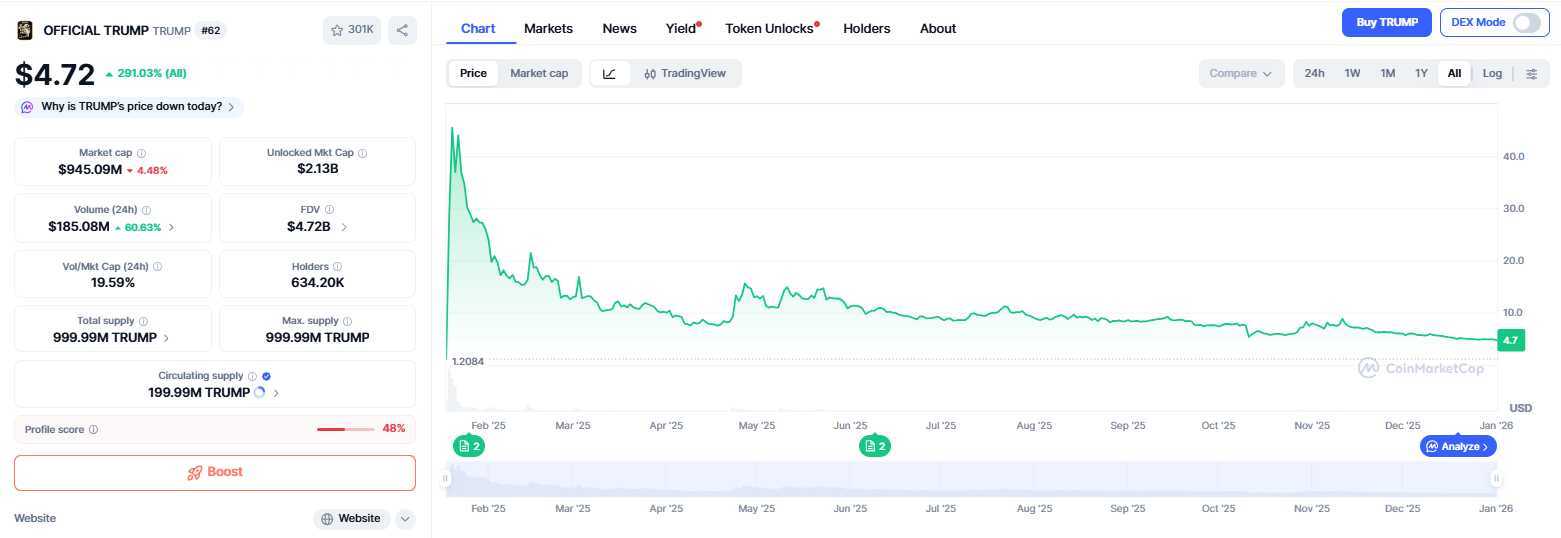Click Market cap info icon

click(141, 153)
